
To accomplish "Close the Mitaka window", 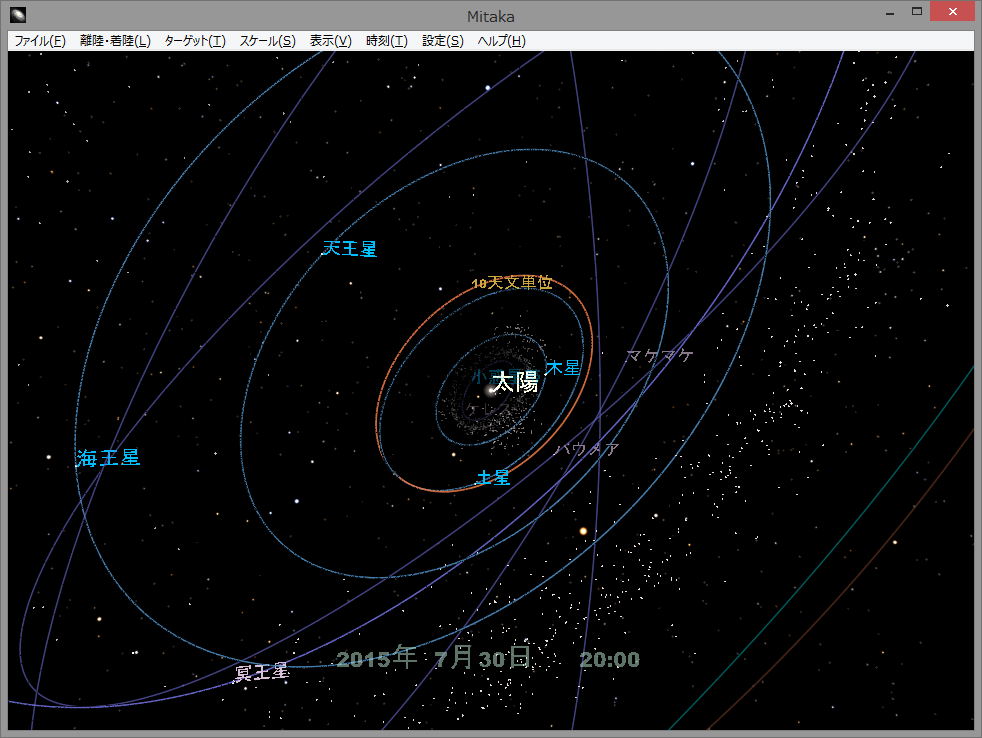I will (x=953, y=12).
